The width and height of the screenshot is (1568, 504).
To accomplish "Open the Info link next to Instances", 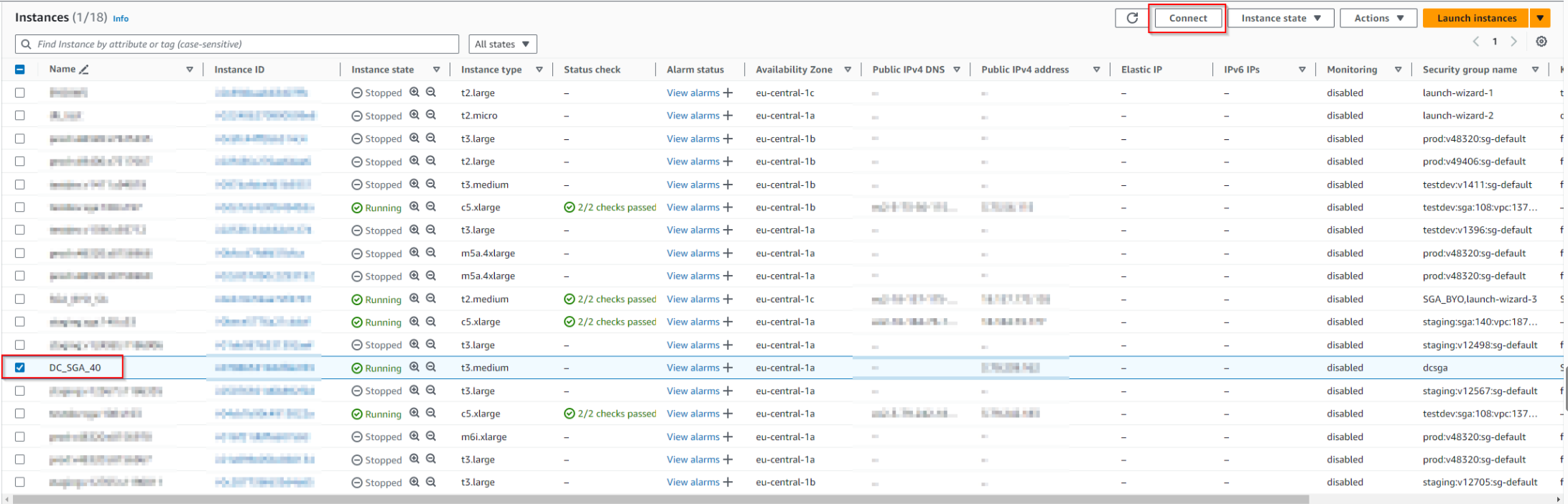I will [121, 19].
